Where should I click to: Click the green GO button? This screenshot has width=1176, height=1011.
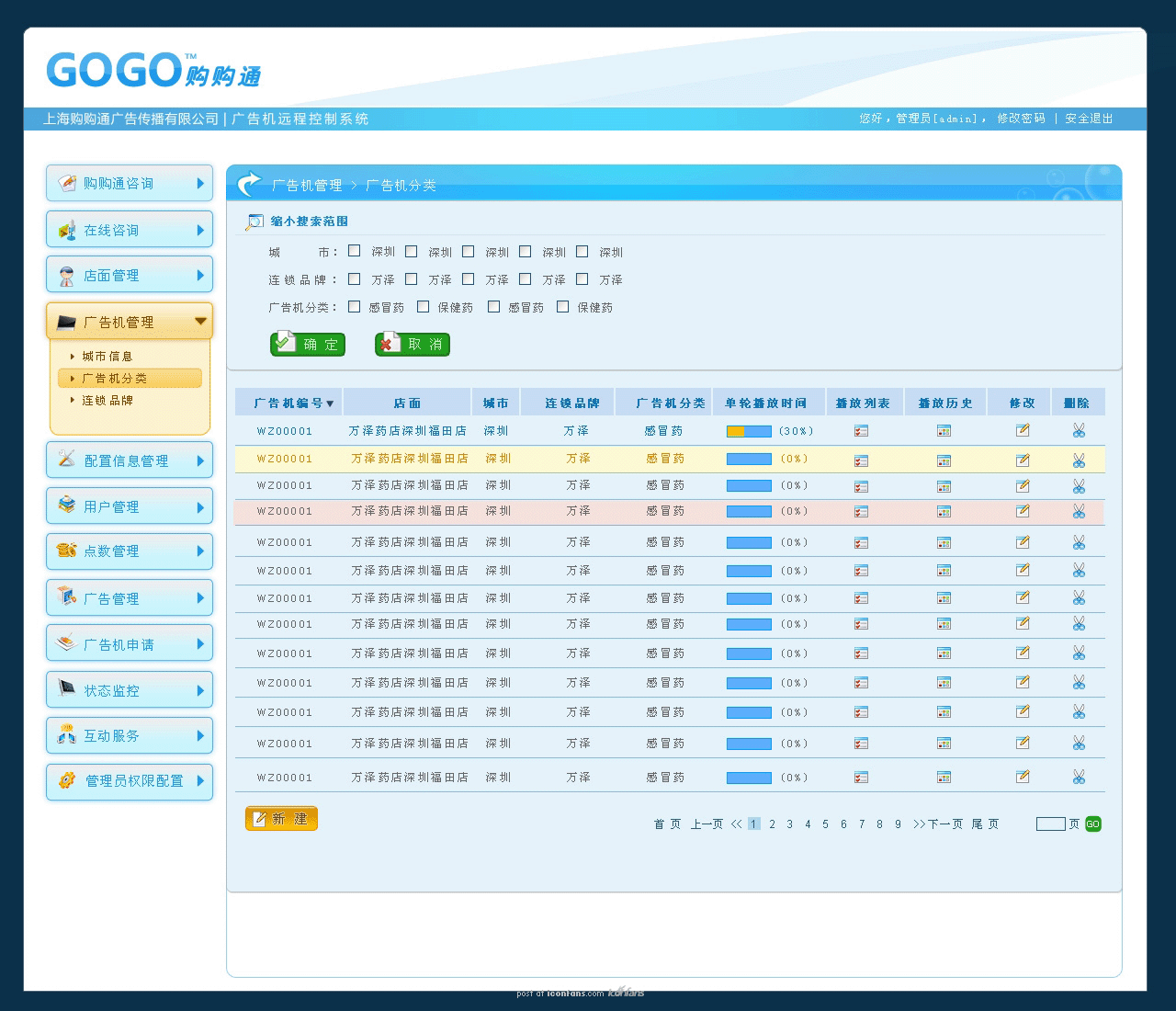click(x=1092, y=824)
